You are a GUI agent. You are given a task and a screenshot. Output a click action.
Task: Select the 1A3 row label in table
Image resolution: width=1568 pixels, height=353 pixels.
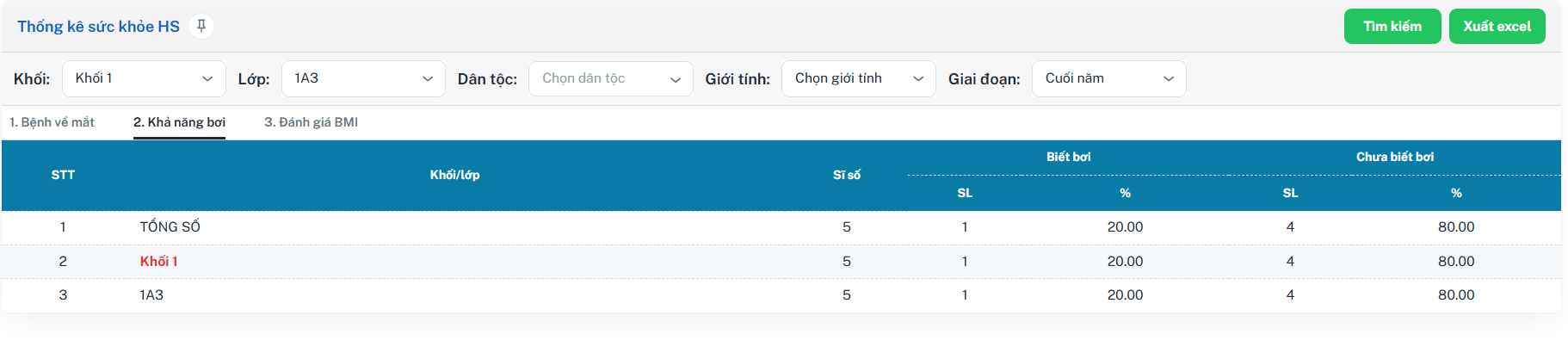(151, 294)
